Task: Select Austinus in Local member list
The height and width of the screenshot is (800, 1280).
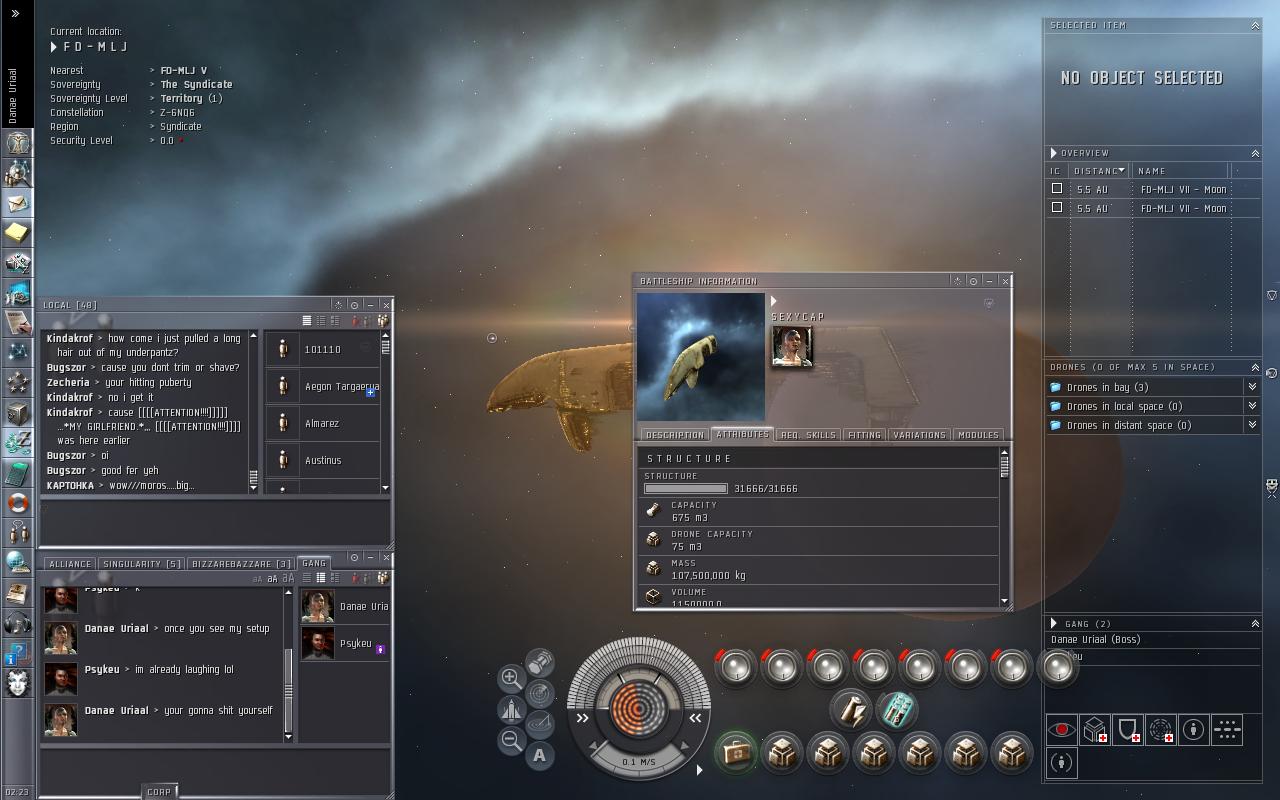Action: point(323,460)
